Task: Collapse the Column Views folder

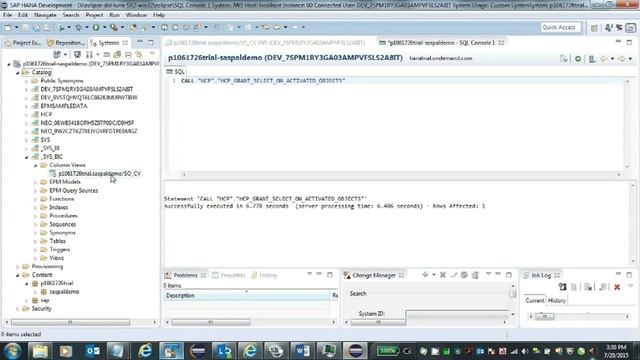Action: click(36, 165)
